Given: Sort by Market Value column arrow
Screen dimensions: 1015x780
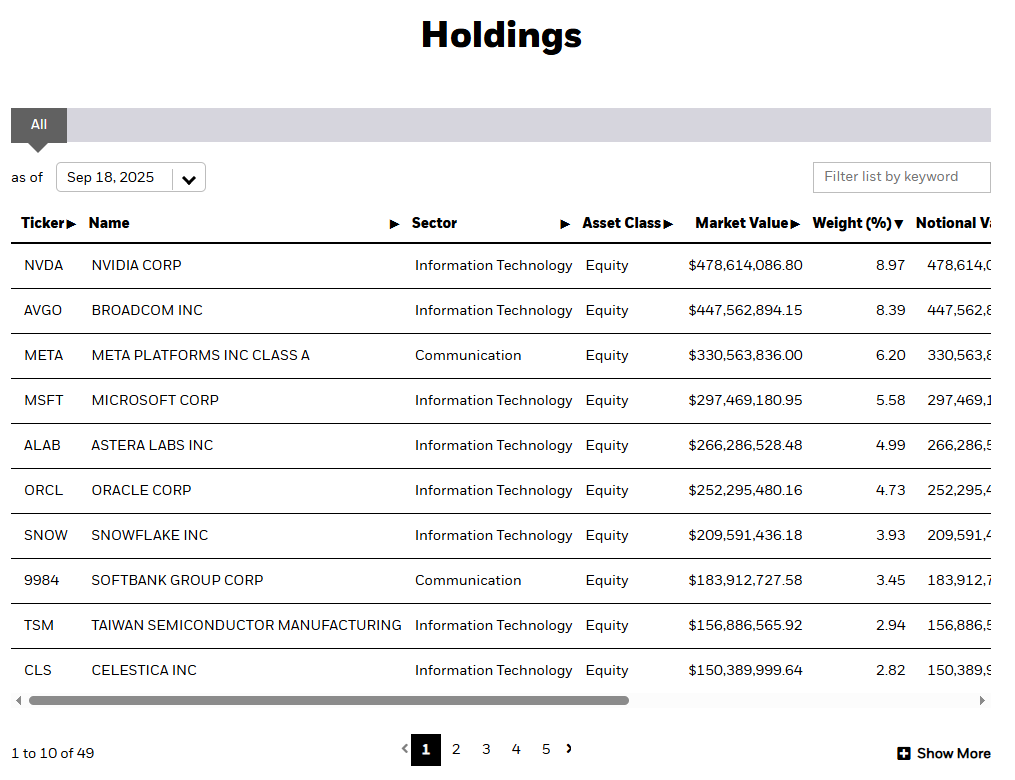Looking at the screenshot, I should tap(795, 224).
